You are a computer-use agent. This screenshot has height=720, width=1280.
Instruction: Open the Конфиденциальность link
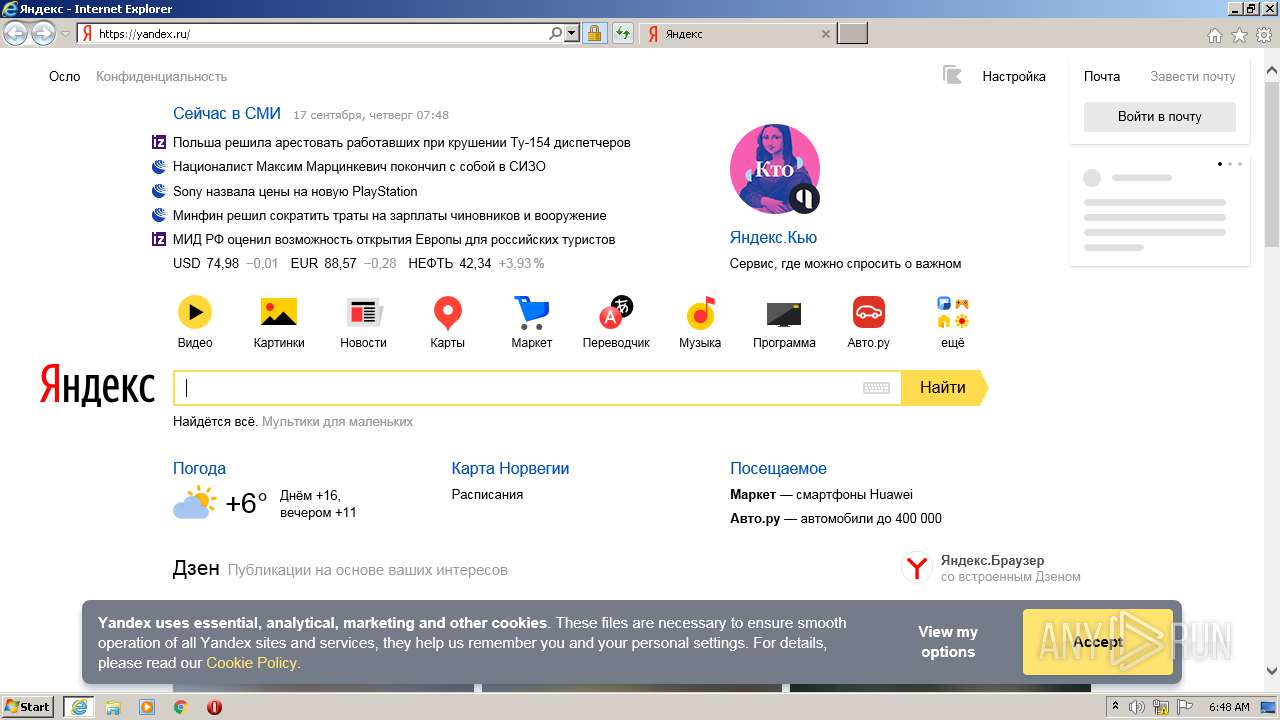162,76
